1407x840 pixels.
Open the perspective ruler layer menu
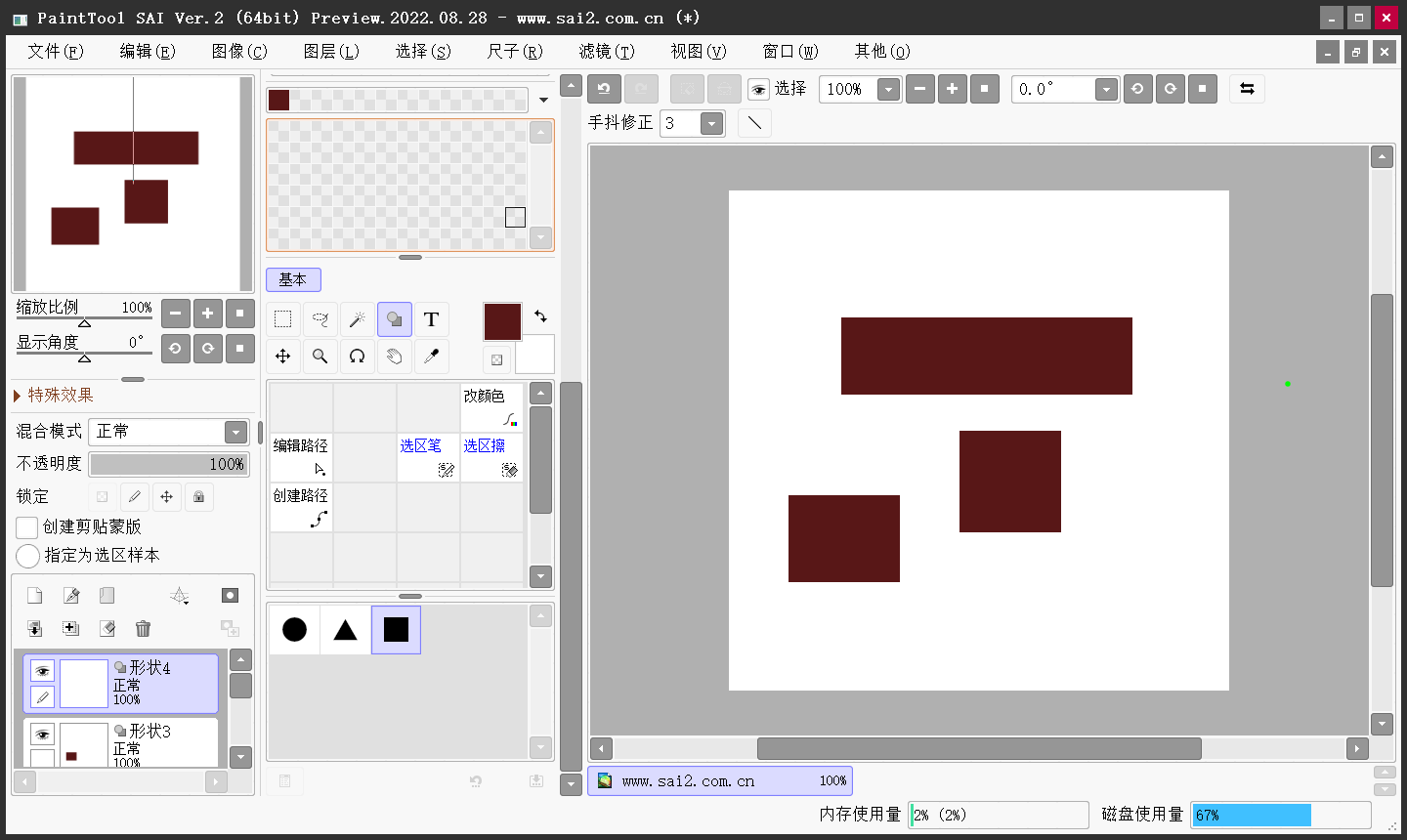[x=179, y=595]
